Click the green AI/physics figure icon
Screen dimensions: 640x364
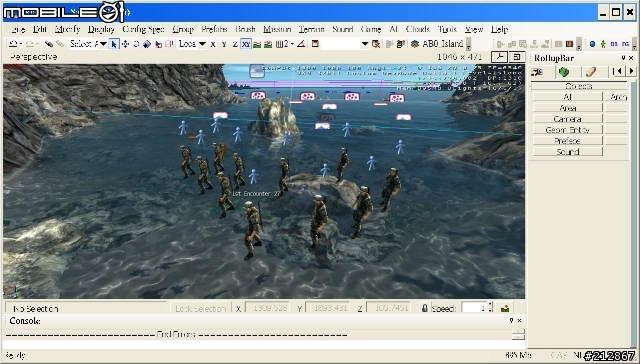[603, 44]
